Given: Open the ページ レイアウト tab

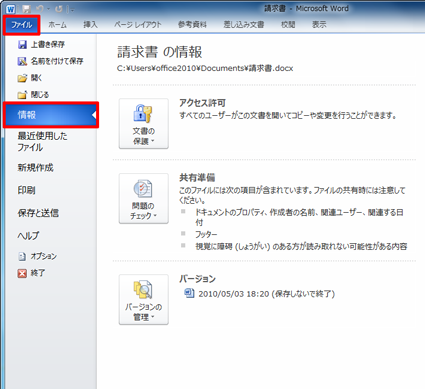Looking at the screenshot, I should [x=138, y=25].
